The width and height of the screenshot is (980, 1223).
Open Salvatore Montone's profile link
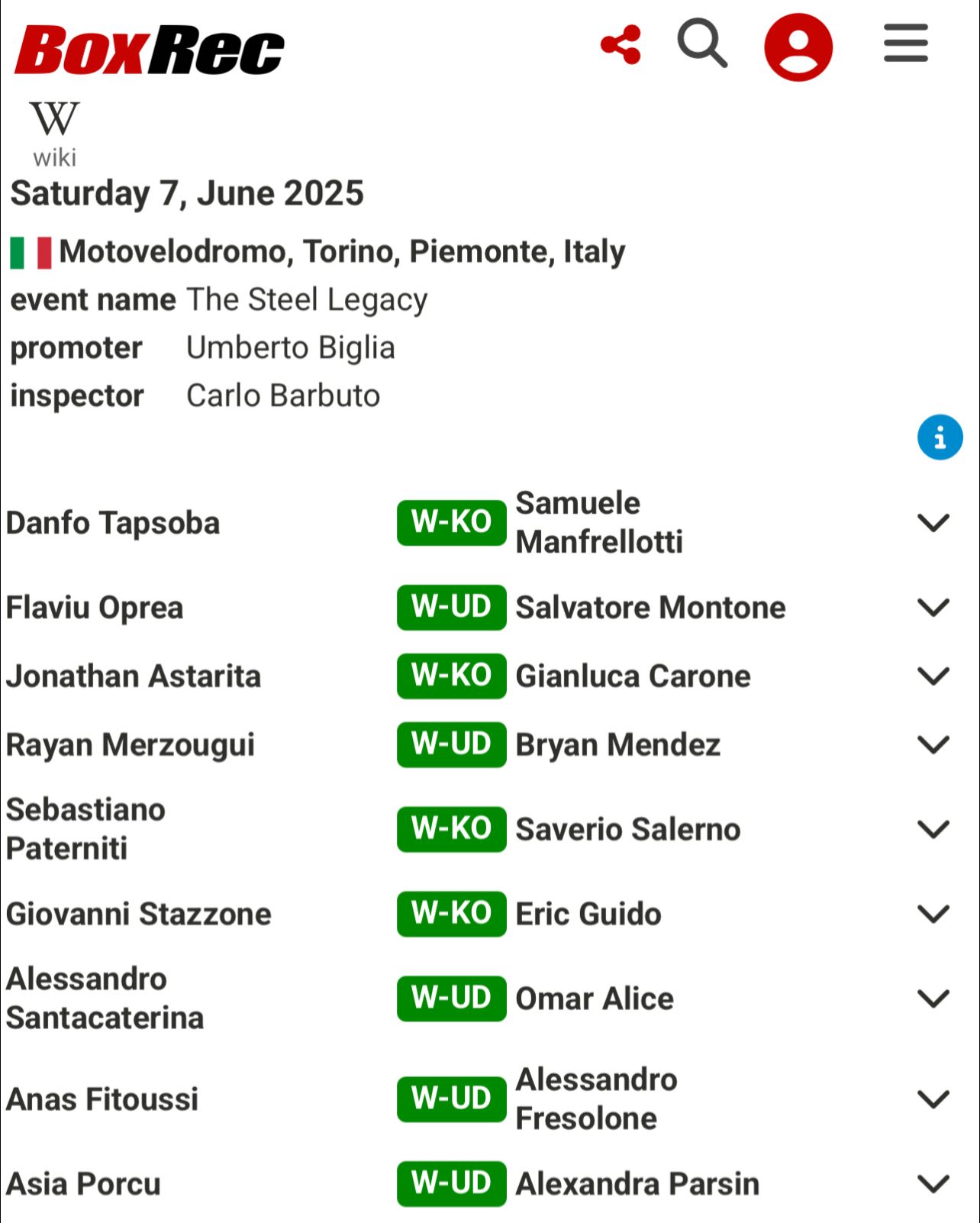click(x=650, y=608)
